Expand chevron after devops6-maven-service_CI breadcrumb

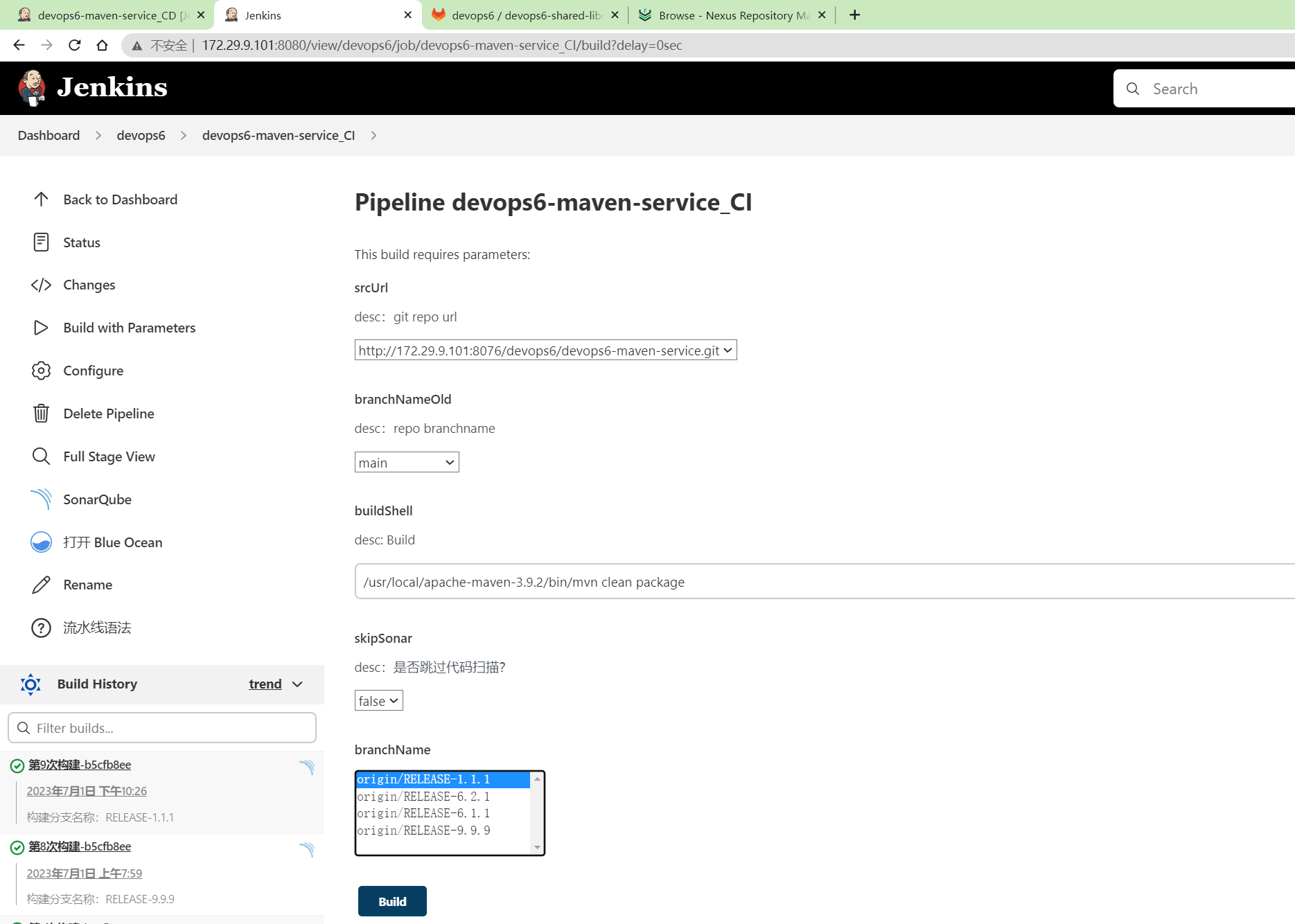coord(373,136)
